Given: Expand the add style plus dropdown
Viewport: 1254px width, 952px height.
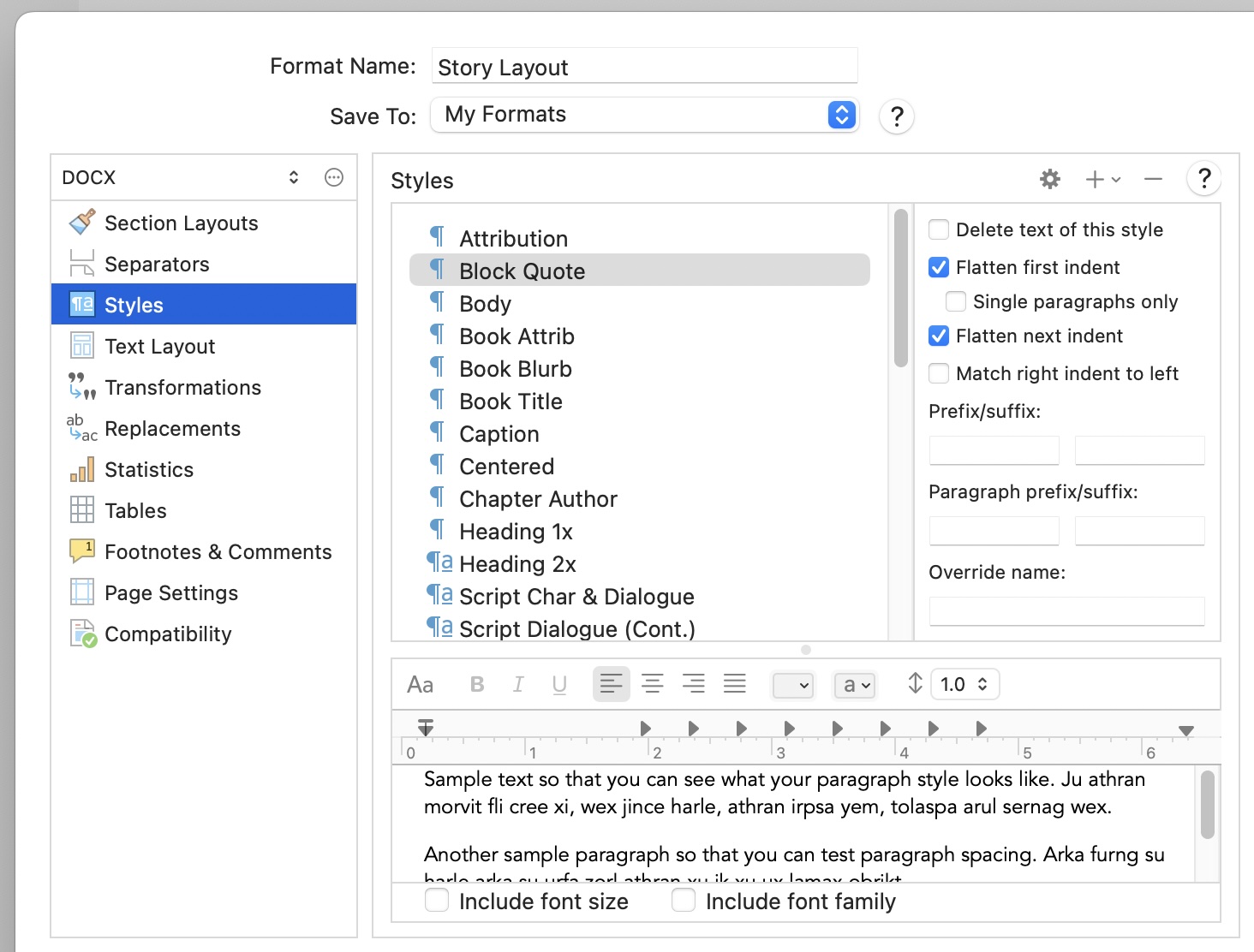Looking at the screenshot, I should [x=1102, y=179].
